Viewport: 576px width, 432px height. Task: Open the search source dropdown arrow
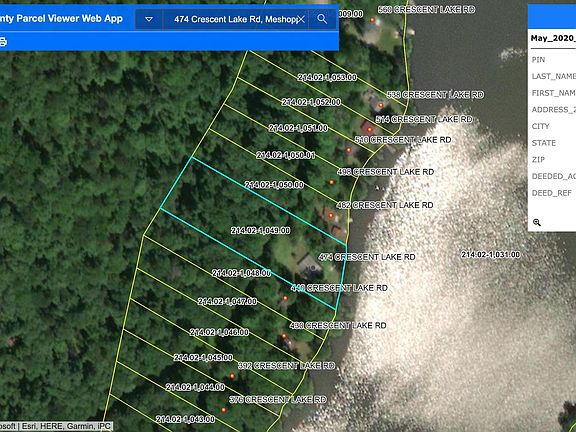(149, 19)
